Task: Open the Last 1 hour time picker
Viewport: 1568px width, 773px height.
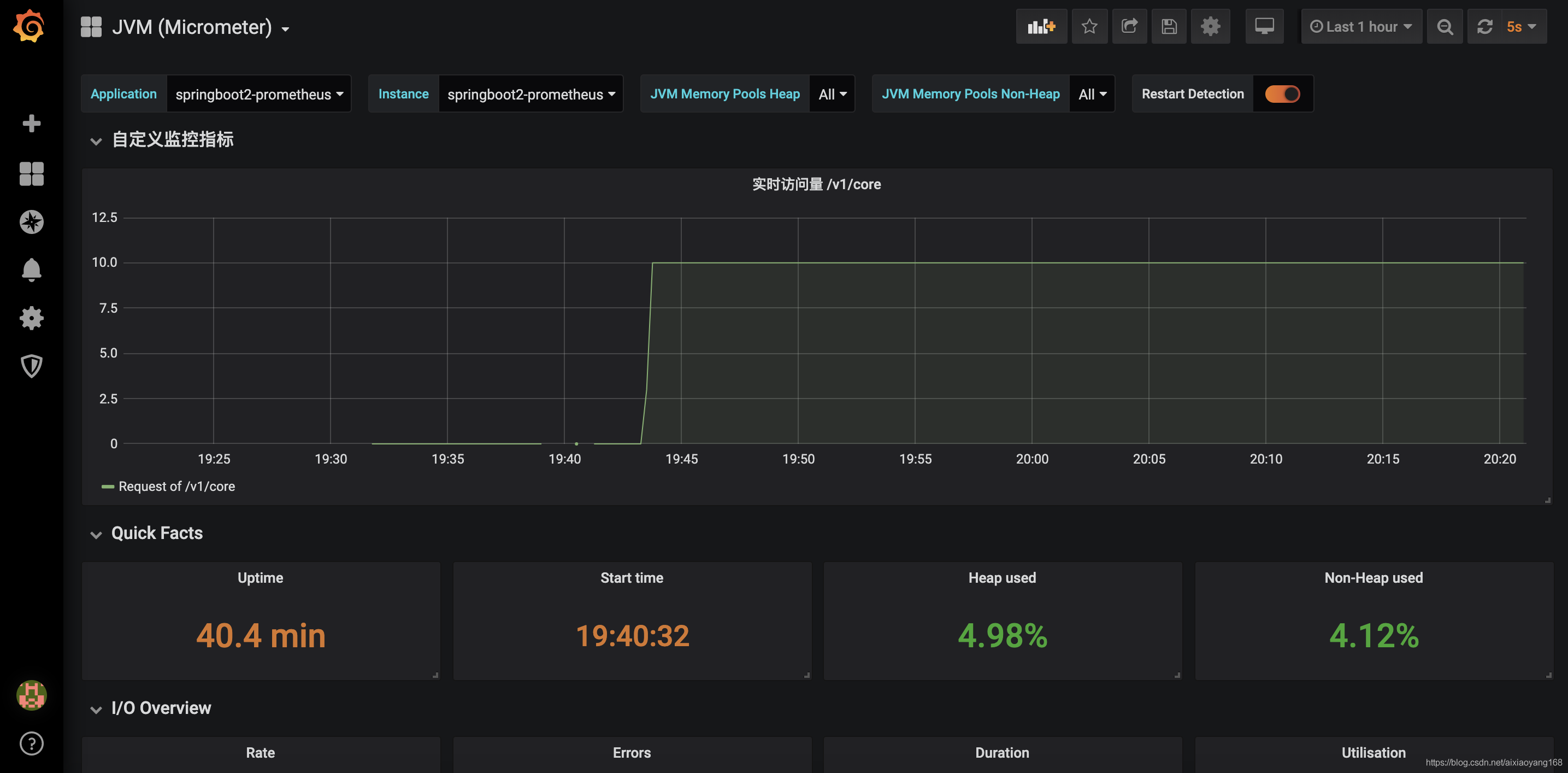Action: (x=1361, y=27)
